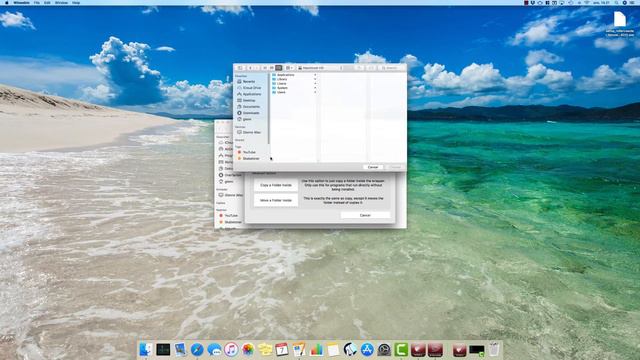Screen dimensions: 640x360
Task: Switch to icon view in dialog toolbar
Action: pos(264,68)
